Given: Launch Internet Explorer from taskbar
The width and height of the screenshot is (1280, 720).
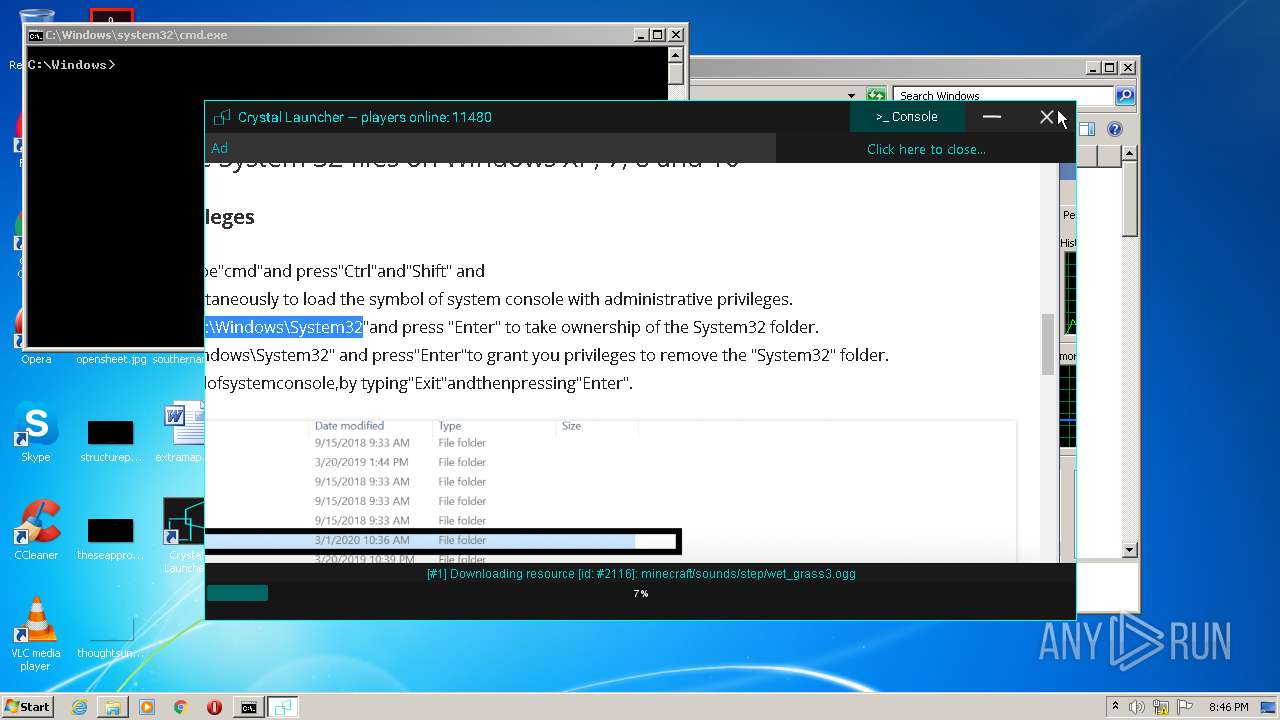Looking at the screenshot, I should point(79,707).
